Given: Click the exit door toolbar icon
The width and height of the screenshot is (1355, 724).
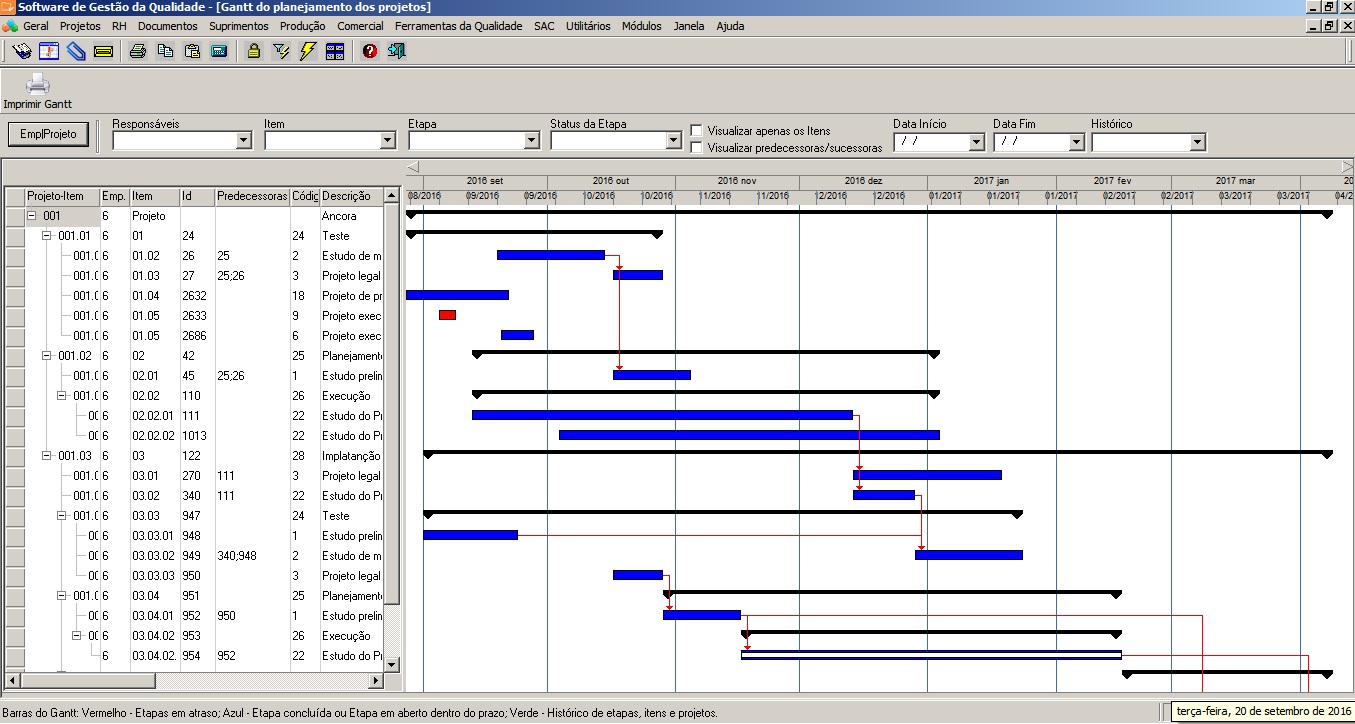Looking at the screenshot, I should coord(397,51).
